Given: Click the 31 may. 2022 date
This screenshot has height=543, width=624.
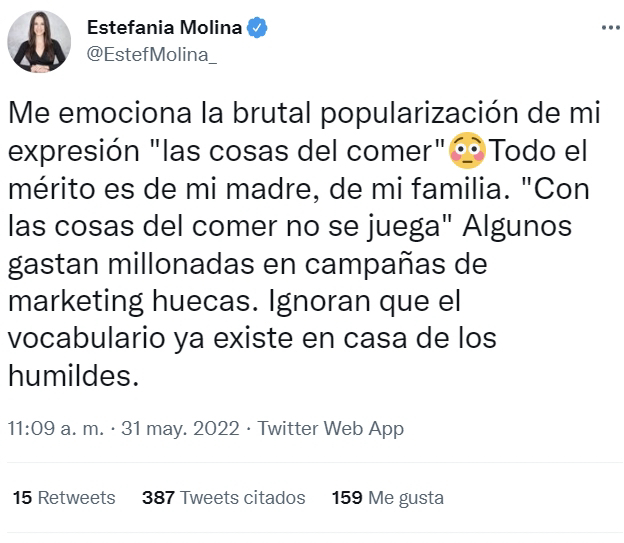Looking at the screenshot, I should click(180, 429).
